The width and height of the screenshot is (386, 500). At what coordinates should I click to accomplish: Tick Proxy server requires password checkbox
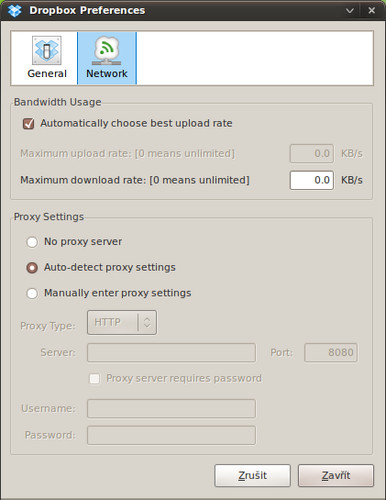tap(94, 379)
